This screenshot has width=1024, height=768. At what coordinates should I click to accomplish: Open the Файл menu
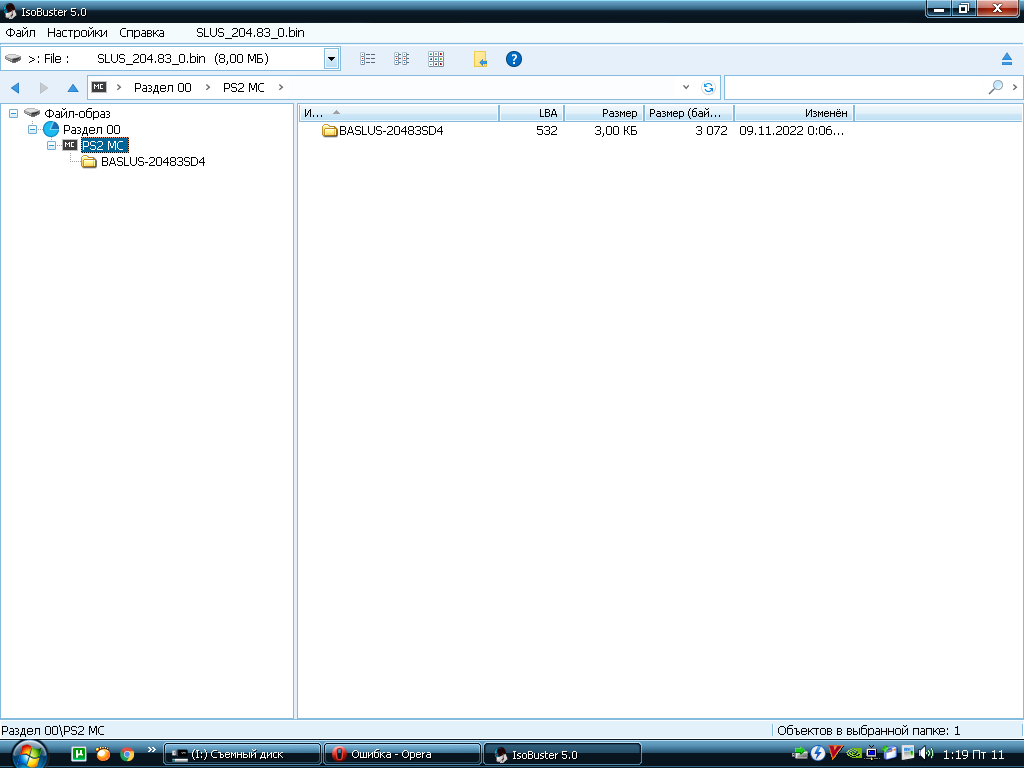(20, 33)
